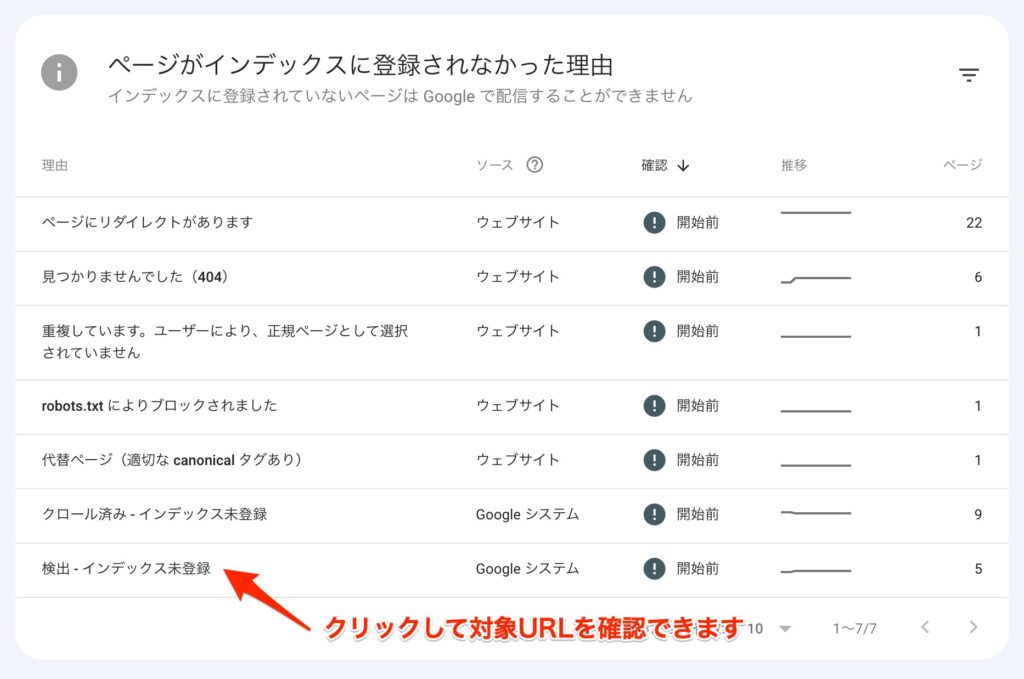This screenshot has width=1024, height=679.
Task: Select the 検出 - インデックス未登録 row
Action: [x=126, y=569]
